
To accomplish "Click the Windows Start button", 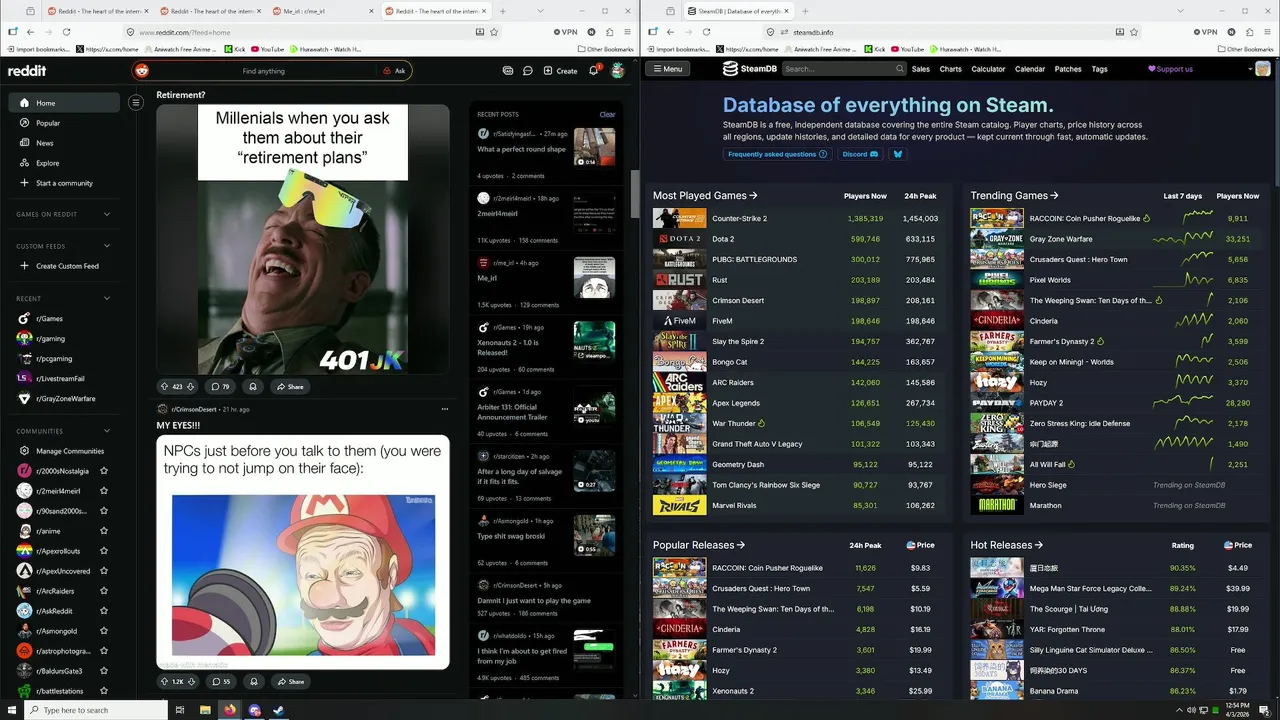I will coord(12,710).
